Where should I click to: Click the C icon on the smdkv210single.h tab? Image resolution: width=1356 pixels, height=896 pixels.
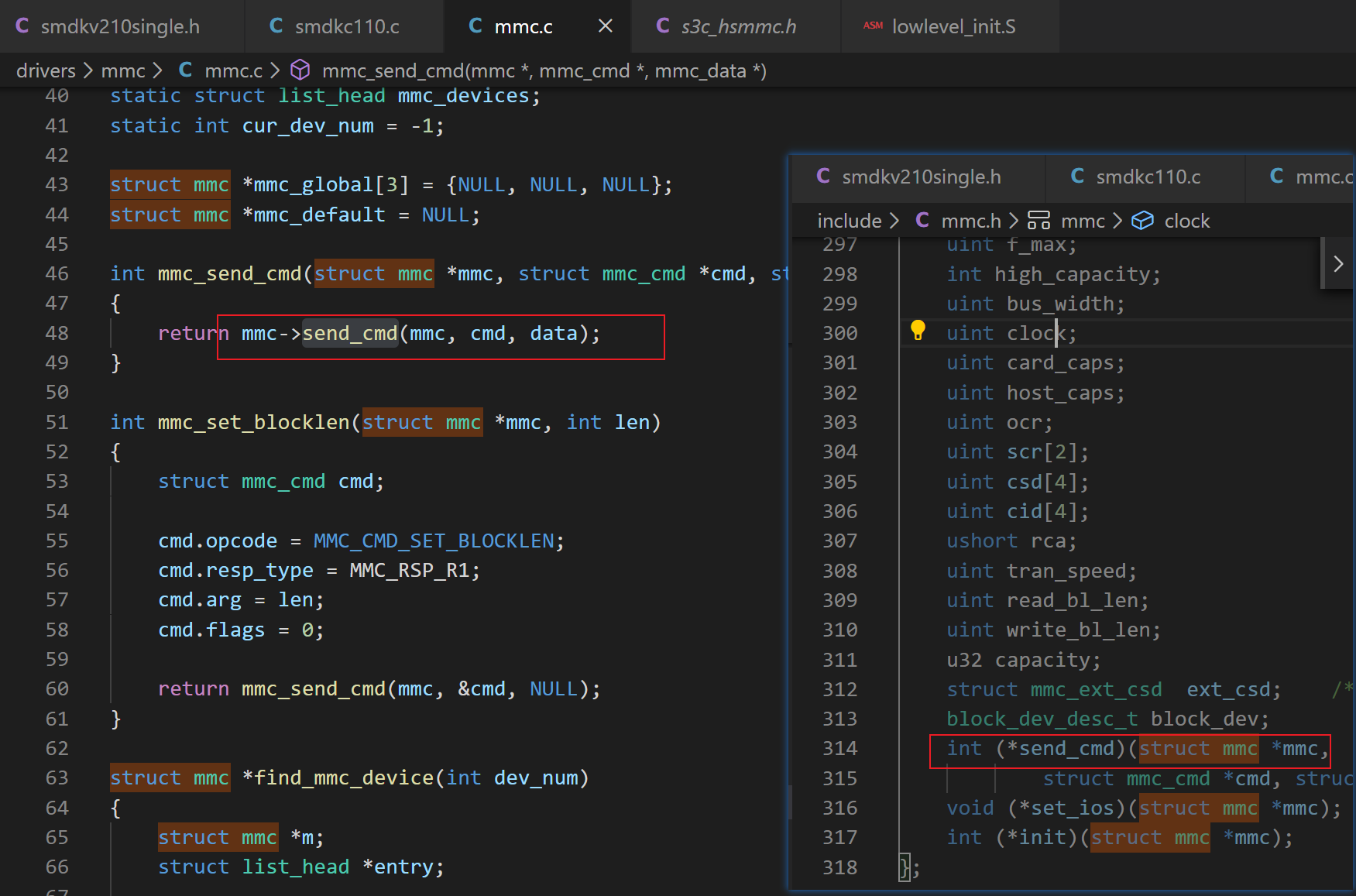point(22,26)
